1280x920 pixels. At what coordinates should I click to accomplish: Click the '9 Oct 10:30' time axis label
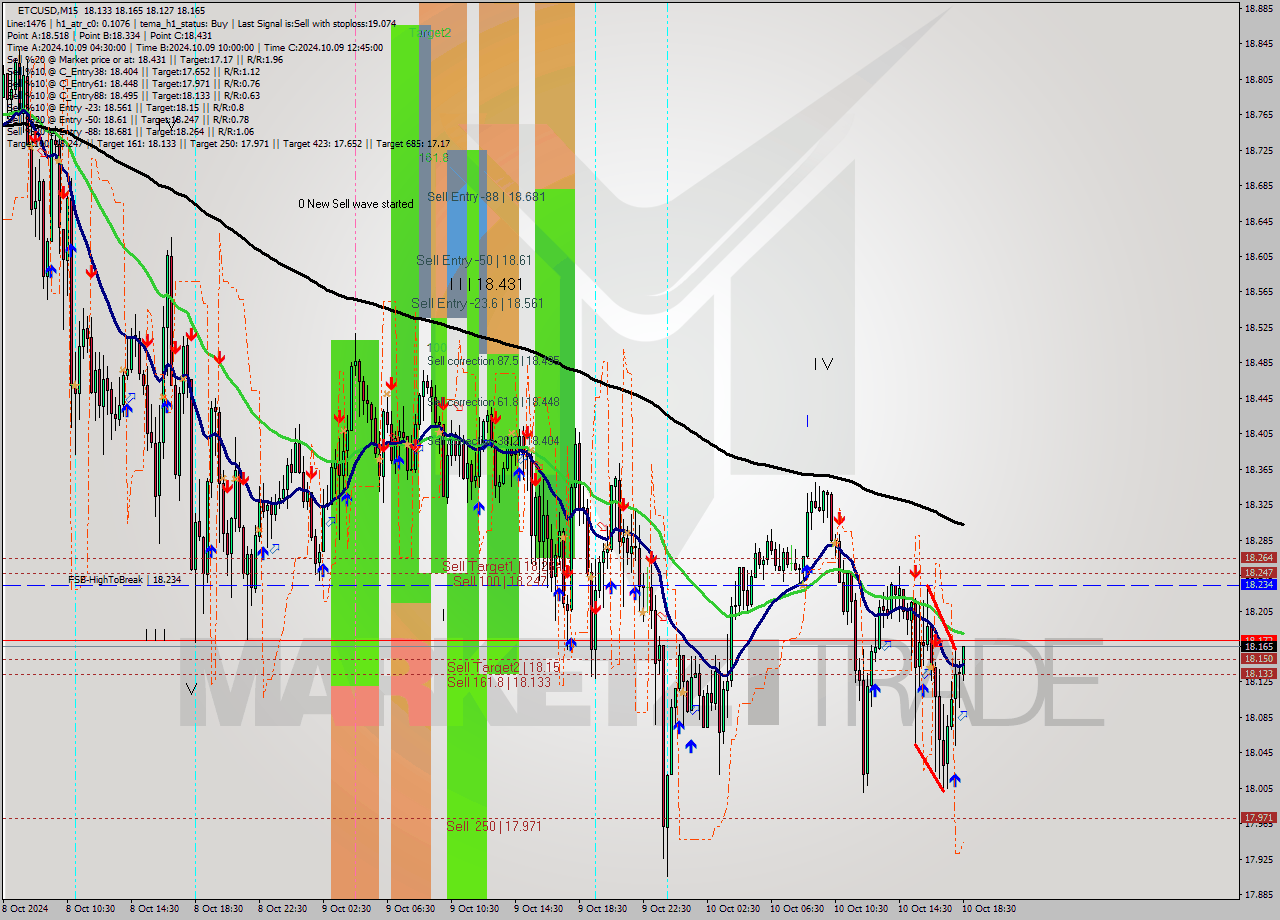pyautogui.click(x=474, y=909)
